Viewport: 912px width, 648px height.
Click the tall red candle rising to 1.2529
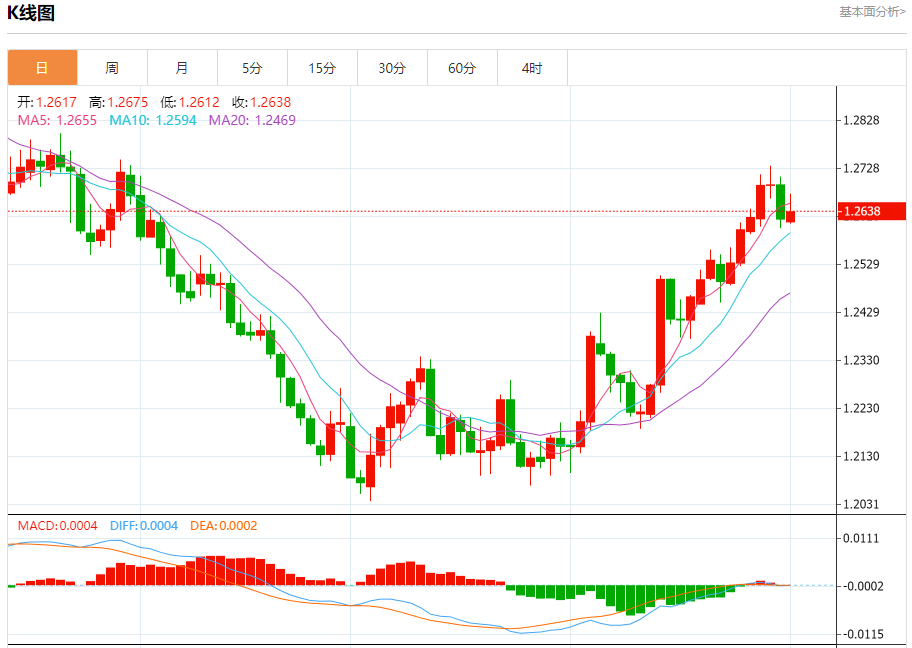(x=661, y=332)
